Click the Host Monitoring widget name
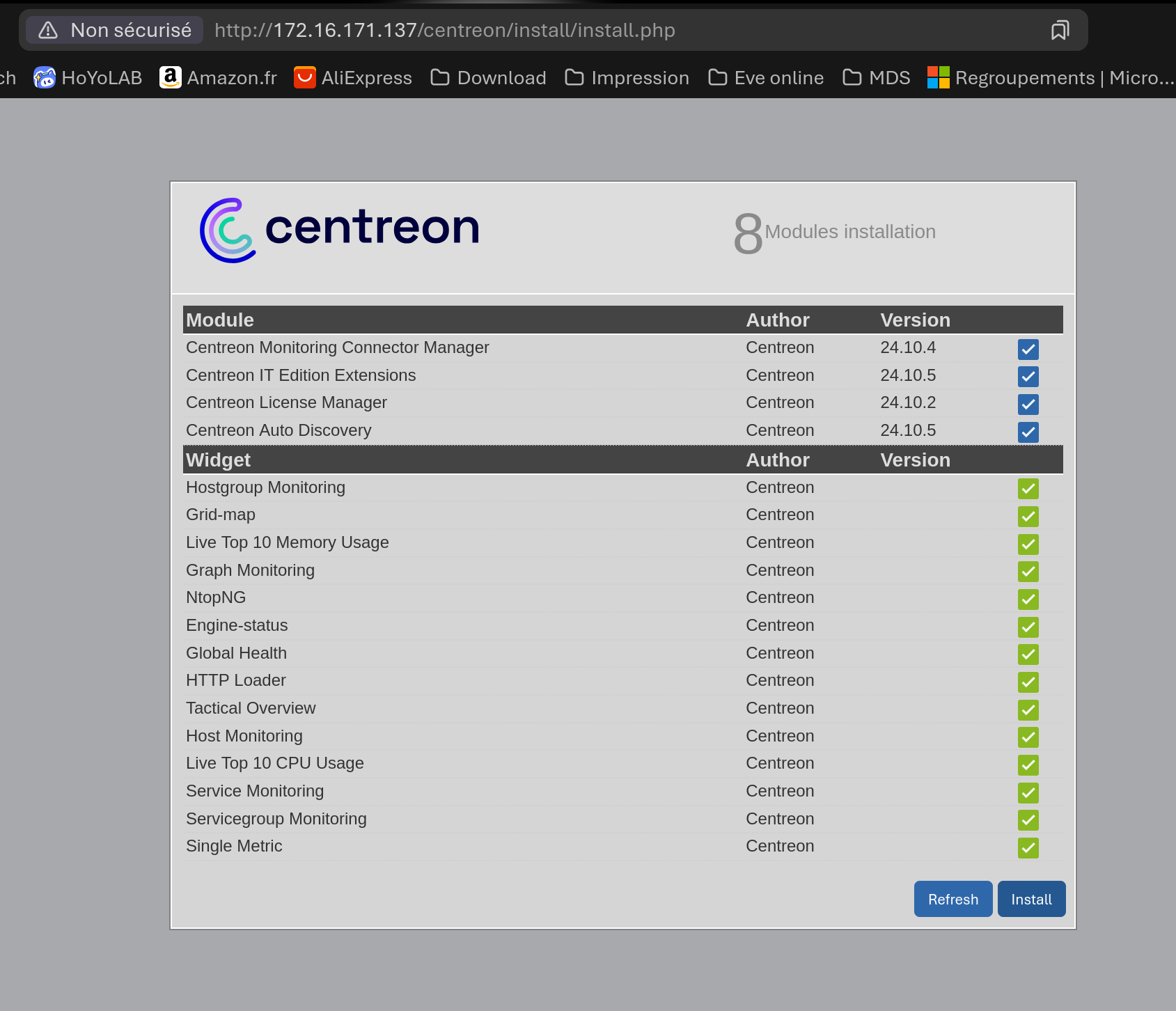The width and height of the screenshot is (1176, 1011). pos(244,736)
